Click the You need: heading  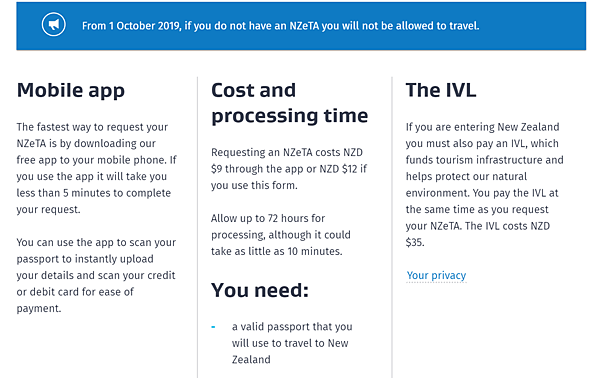pyautogui.click(x=260, y=290)
